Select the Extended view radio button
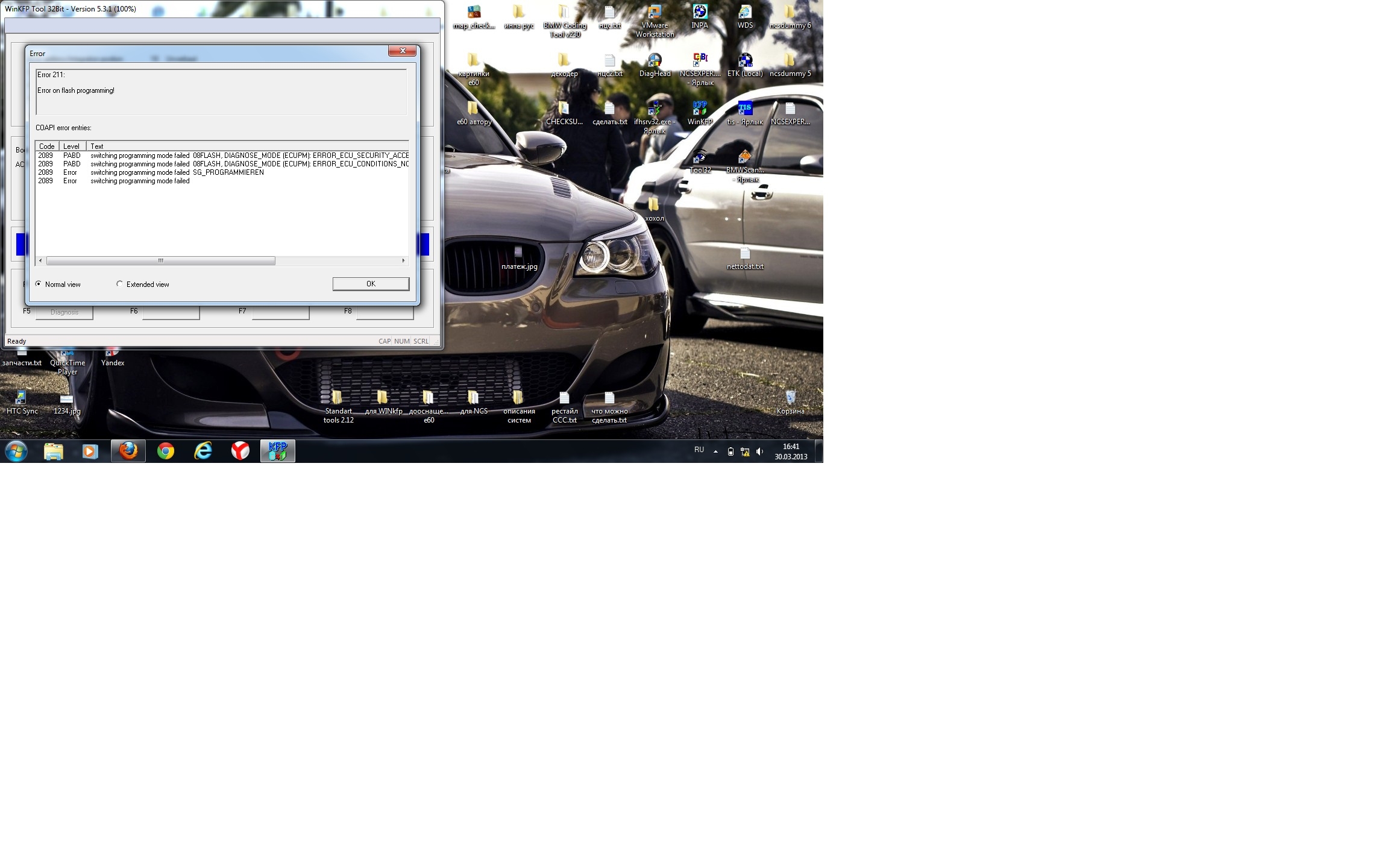Screen dimensions: 1379x868 click(x=120, y=284)
